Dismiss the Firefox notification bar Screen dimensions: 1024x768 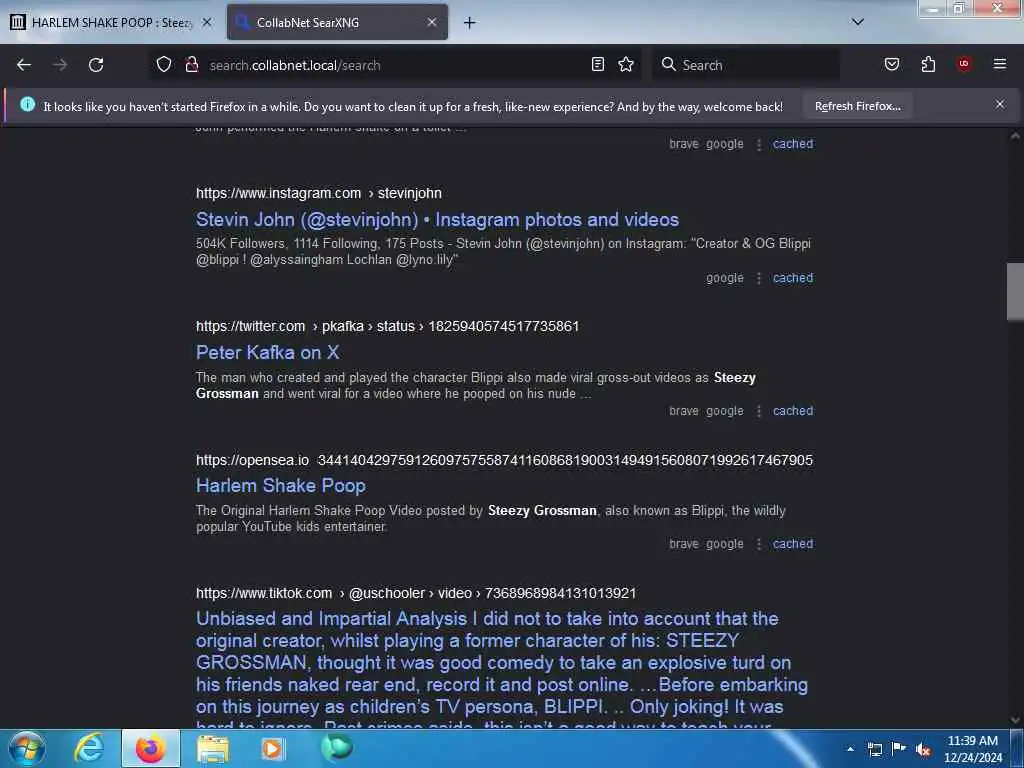(1000, 104)
